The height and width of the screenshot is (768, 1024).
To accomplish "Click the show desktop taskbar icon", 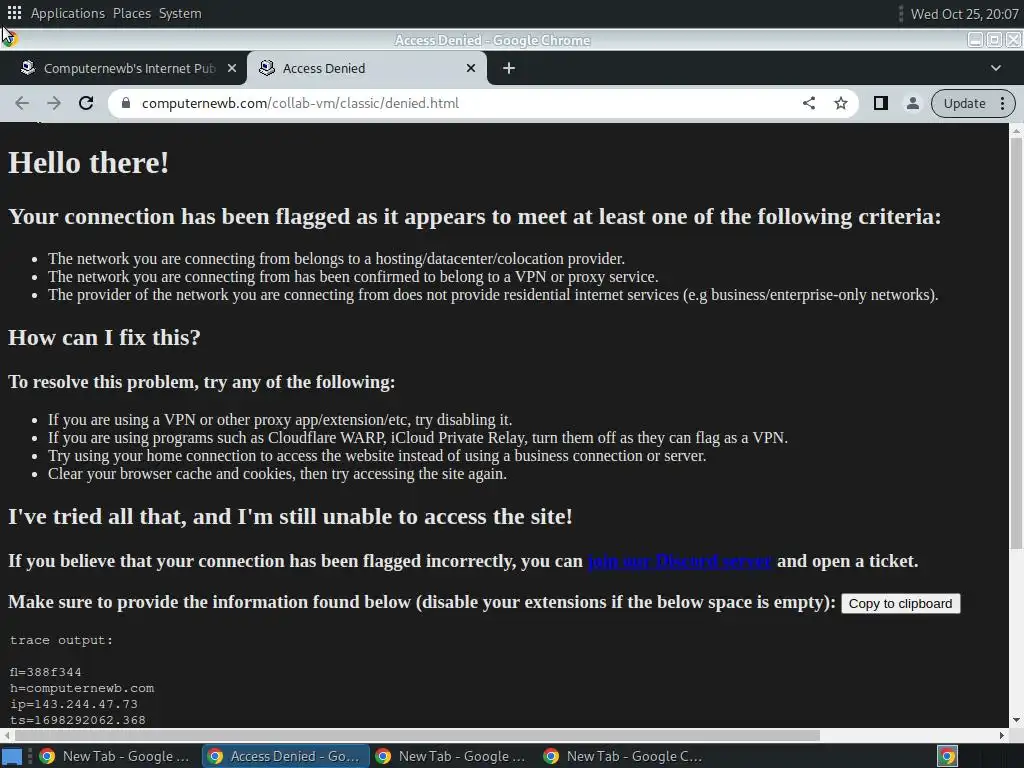I will 12,756.
